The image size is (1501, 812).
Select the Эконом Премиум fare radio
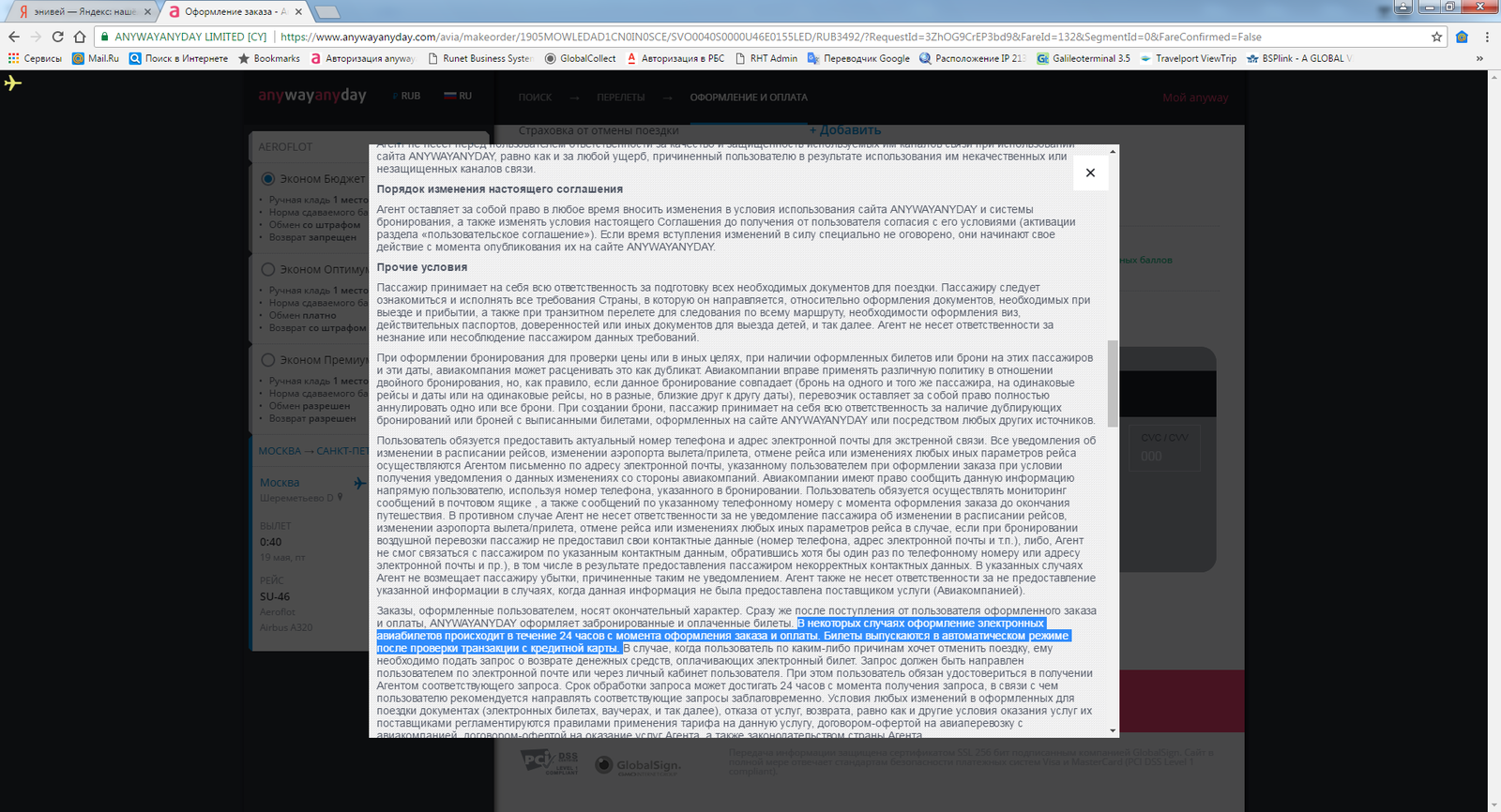pyautogui.click(x=268, y=360)
